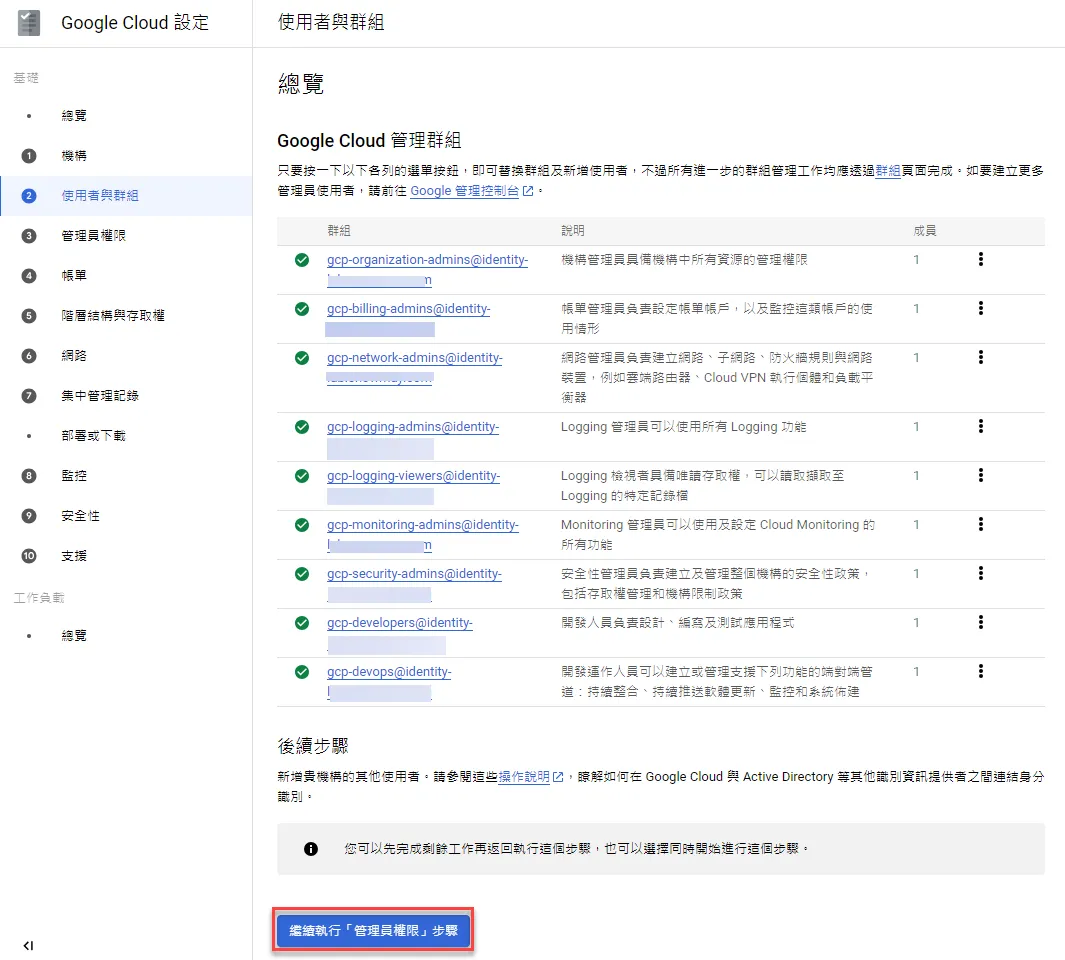Open the gcp-monitoring-admins@identity group link

tap(422, 525)
